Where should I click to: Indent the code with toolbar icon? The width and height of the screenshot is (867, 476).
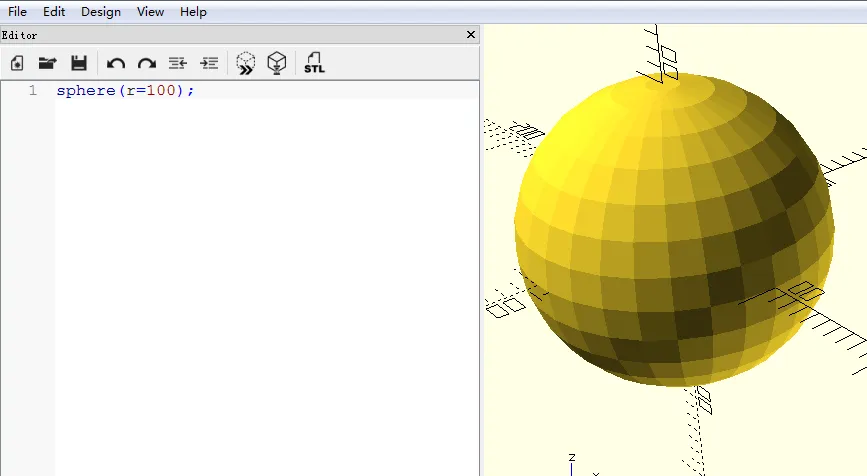(209, 63)
